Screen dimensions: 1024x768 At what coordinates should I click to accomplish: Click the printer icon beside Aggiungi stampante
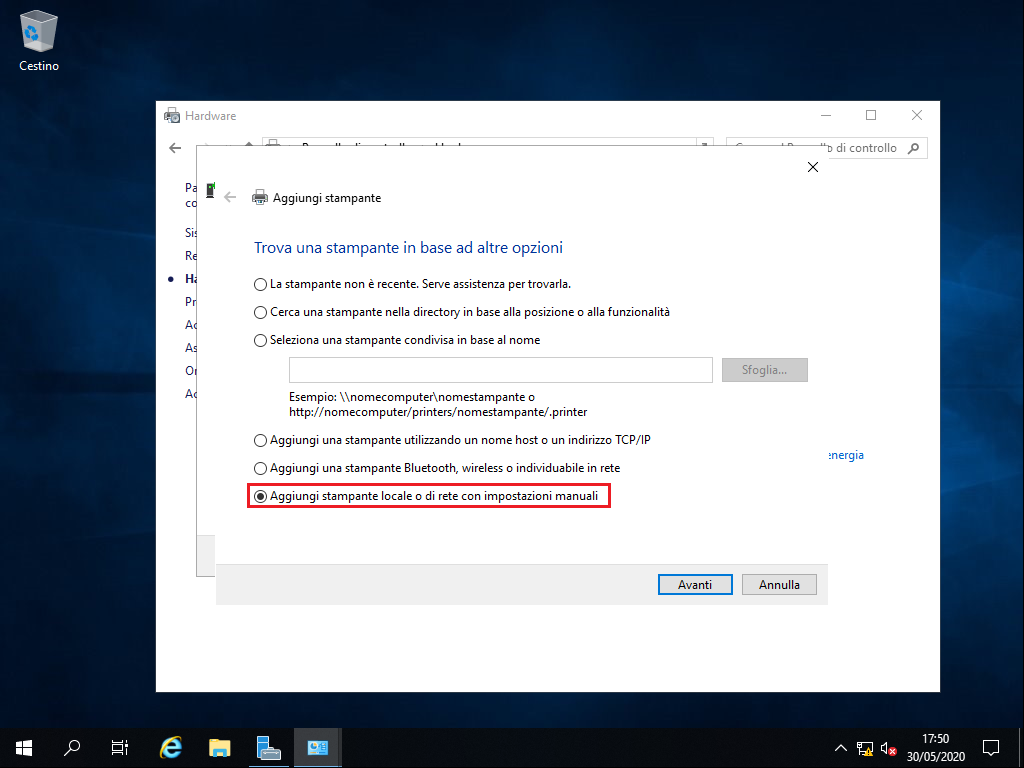click(260, 197)
